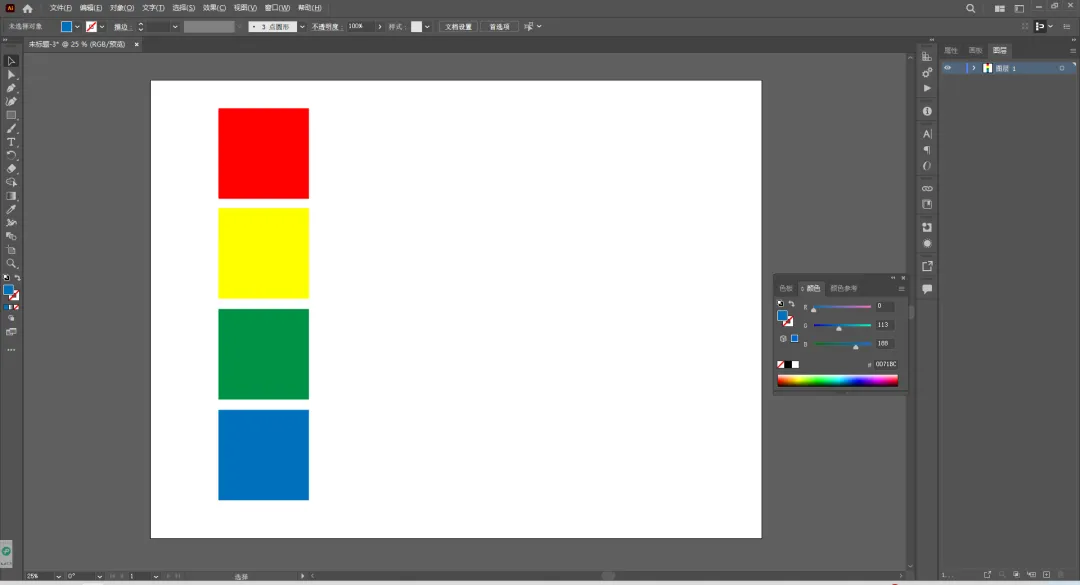Screen dimensions: 1080x585
Task: Select the Rotate tool
Action: [x=11, y=155]
